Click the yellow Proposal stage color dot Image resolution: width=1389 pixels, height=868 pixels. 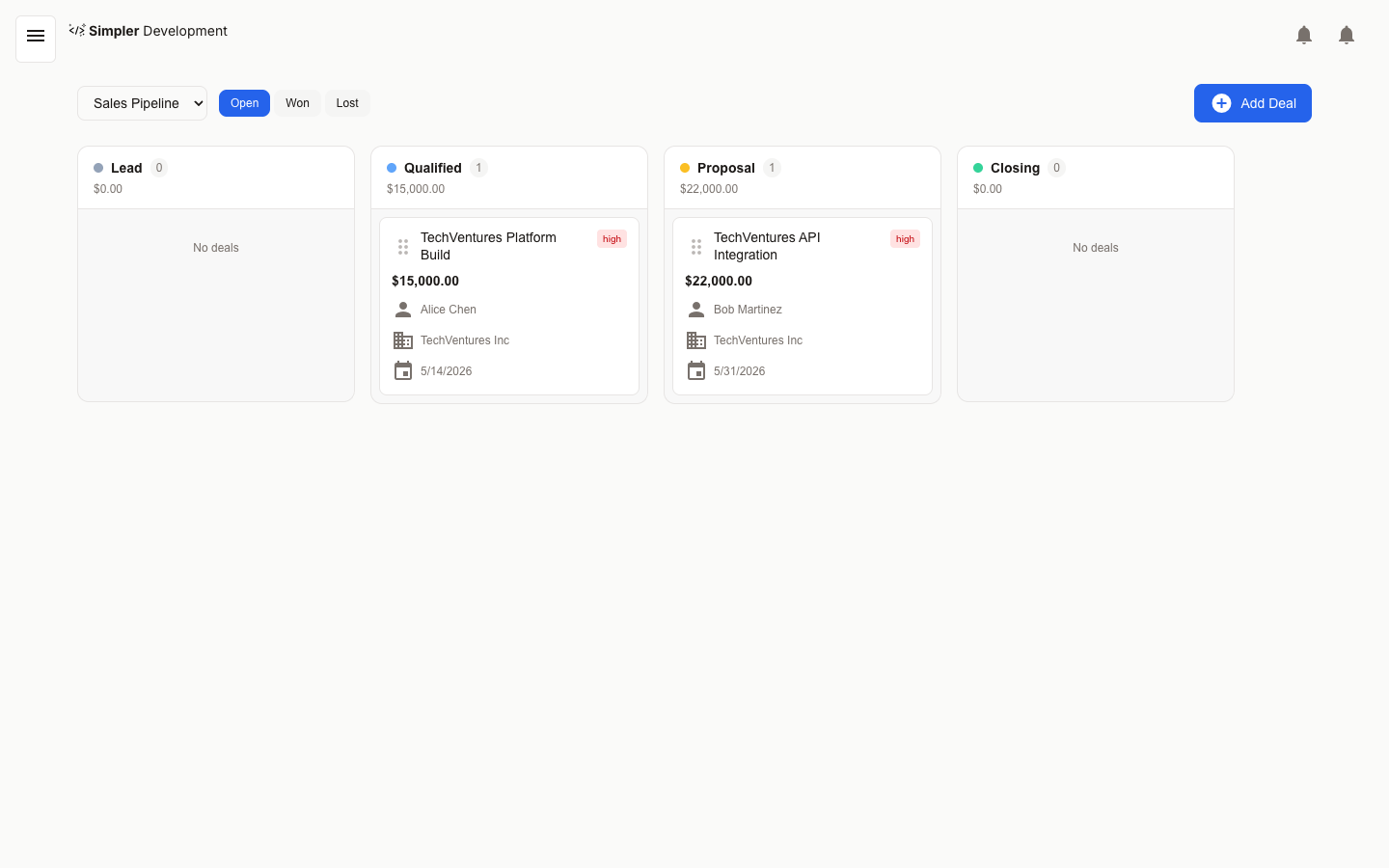click(685, 168)
